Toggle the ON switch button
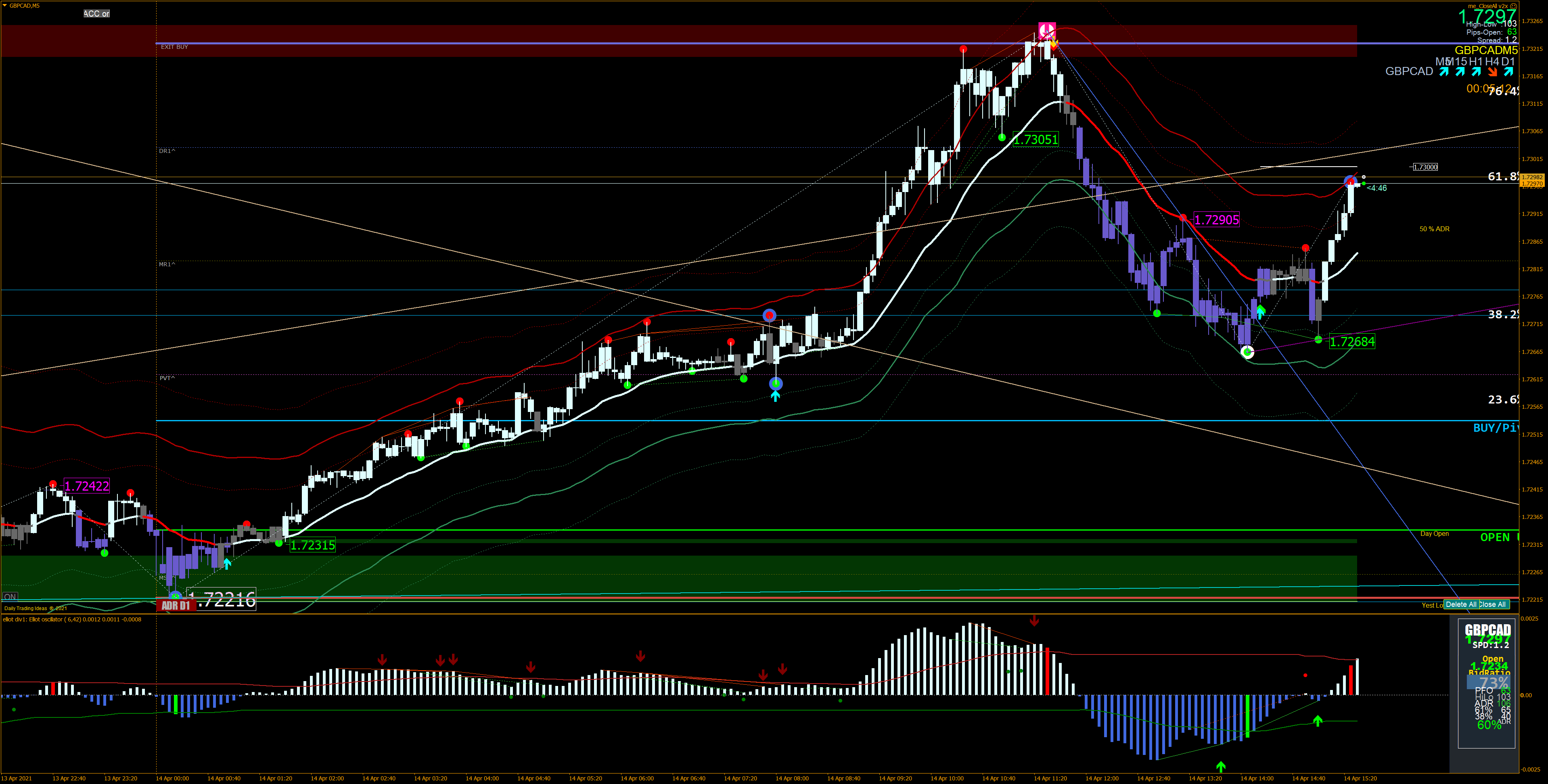 (10, 596)
